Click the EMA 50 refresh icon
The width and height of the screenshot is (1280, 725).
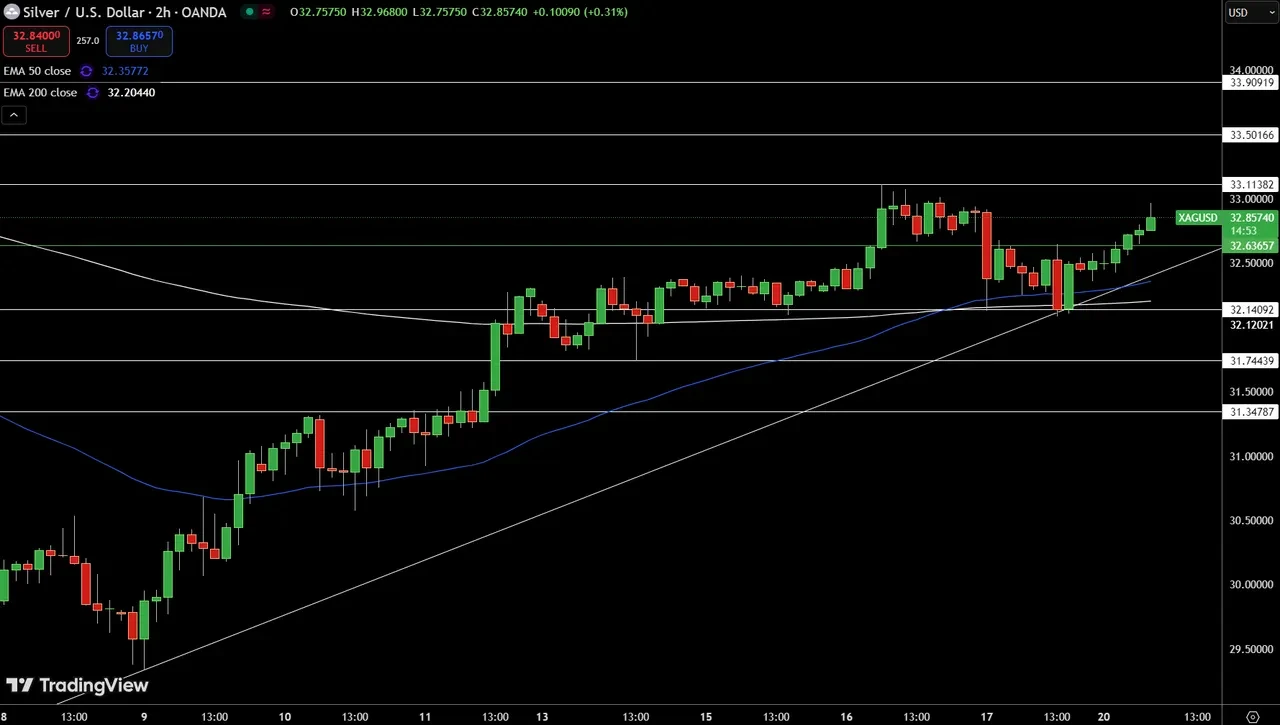86,71
